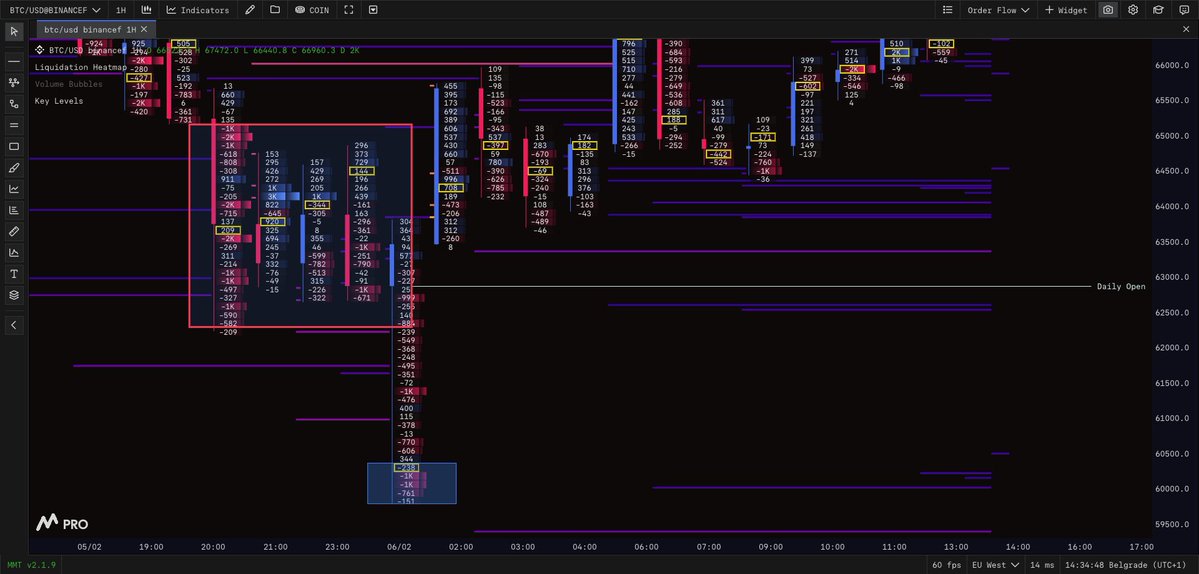The image size is (1199, 574).
Task: Change the chart type candles icon
Action: pyautogui.click(x=145, y=10)
